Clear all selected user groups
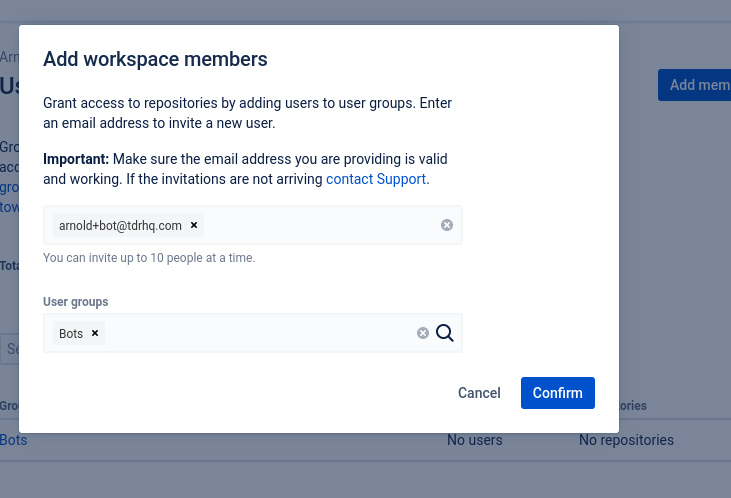 (x=423, y=333)
